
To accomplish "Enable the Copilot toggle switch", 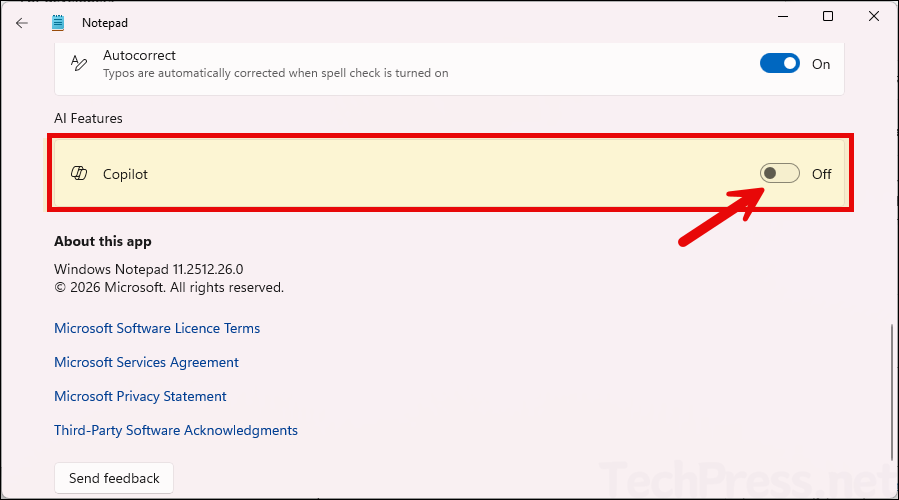I will 779,174.
